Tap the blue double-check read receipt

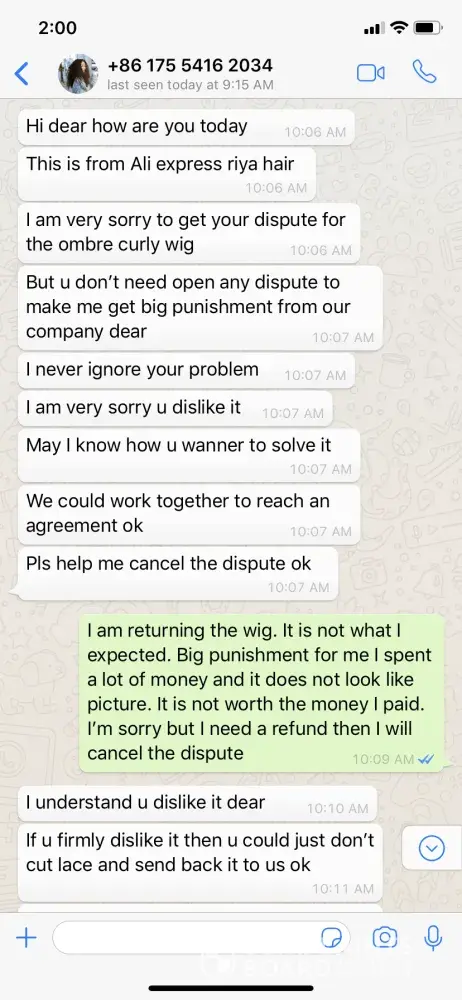pyautogui.click(x=426, y=759)
